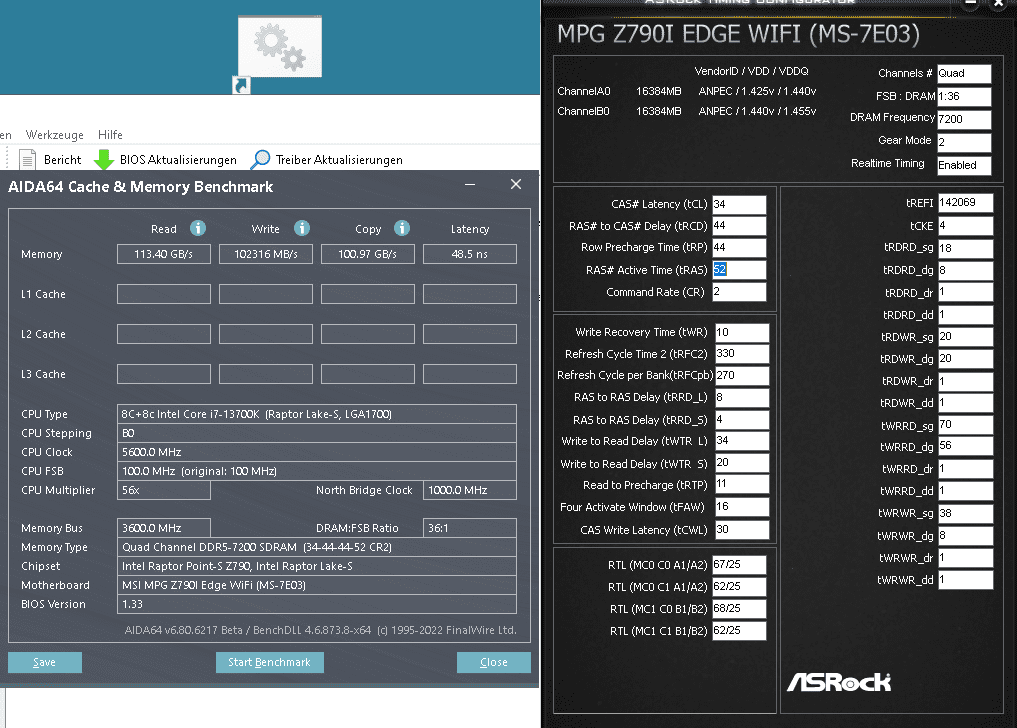Click the RTL (MC0 C0 A1/A2) field
The width and height of the screenshot is (1017, 728).
click(739, 564)
